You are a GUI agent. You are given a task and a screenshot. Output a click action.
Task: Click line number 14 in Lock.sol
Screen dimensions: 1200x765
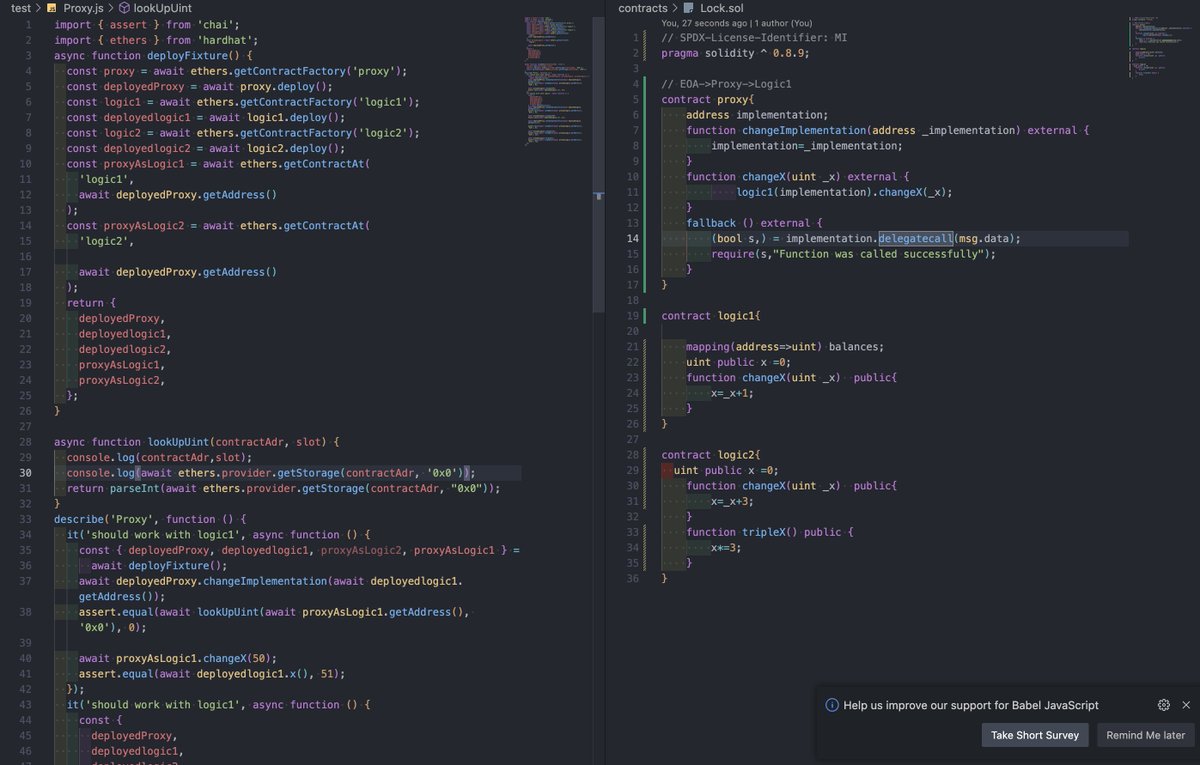click(x=632, y=238)
